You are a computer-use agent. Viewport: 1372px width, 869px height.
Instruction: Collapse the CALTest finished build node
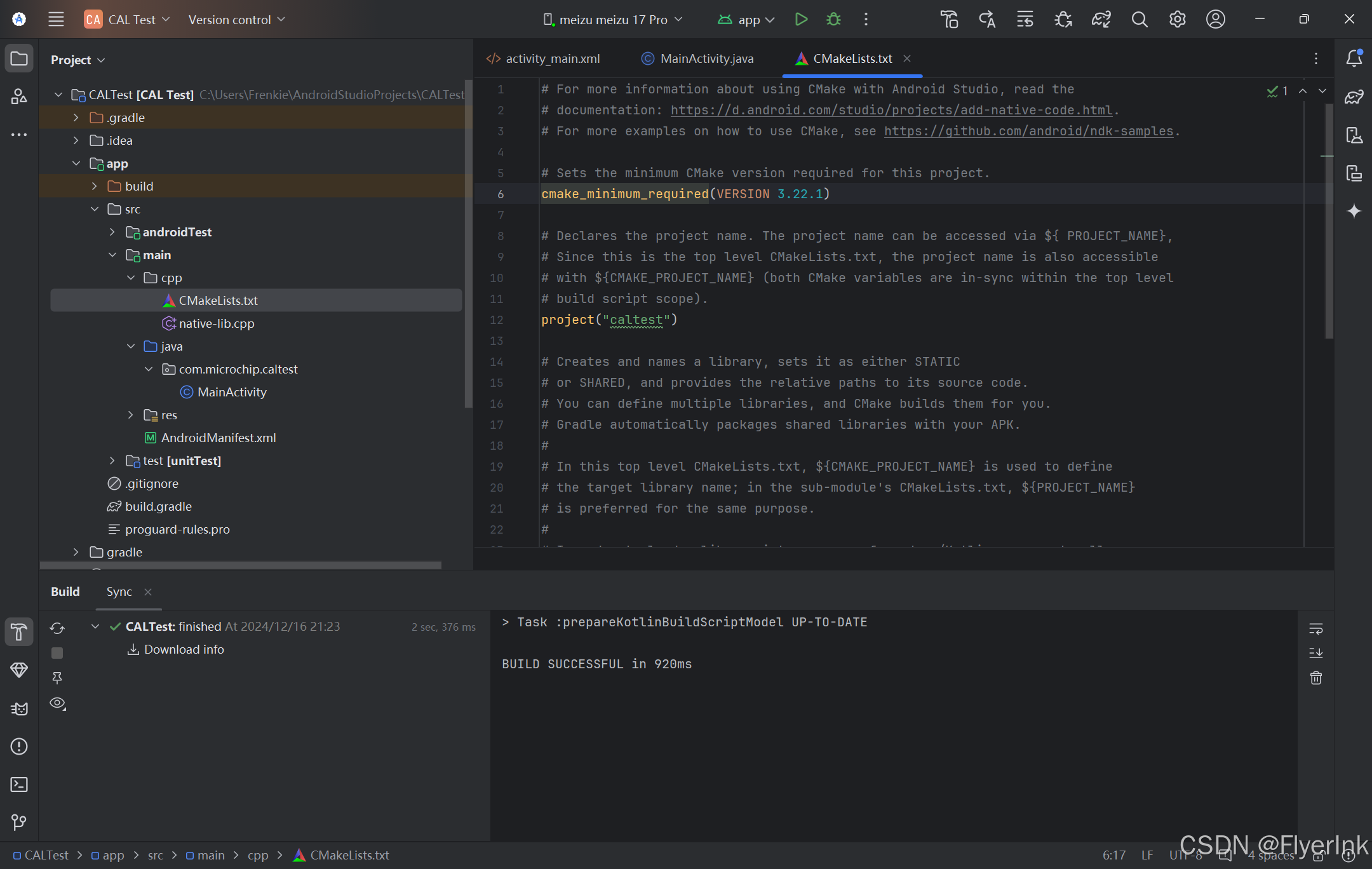tap(95, 626)
